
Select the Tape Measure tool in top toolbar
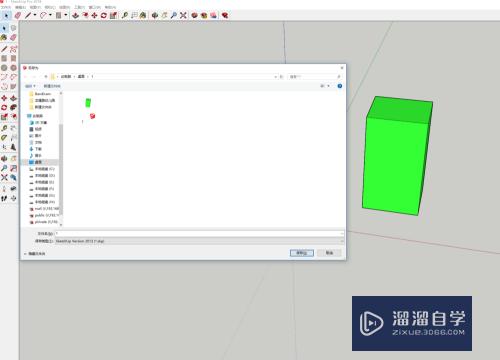pos(125,15)
